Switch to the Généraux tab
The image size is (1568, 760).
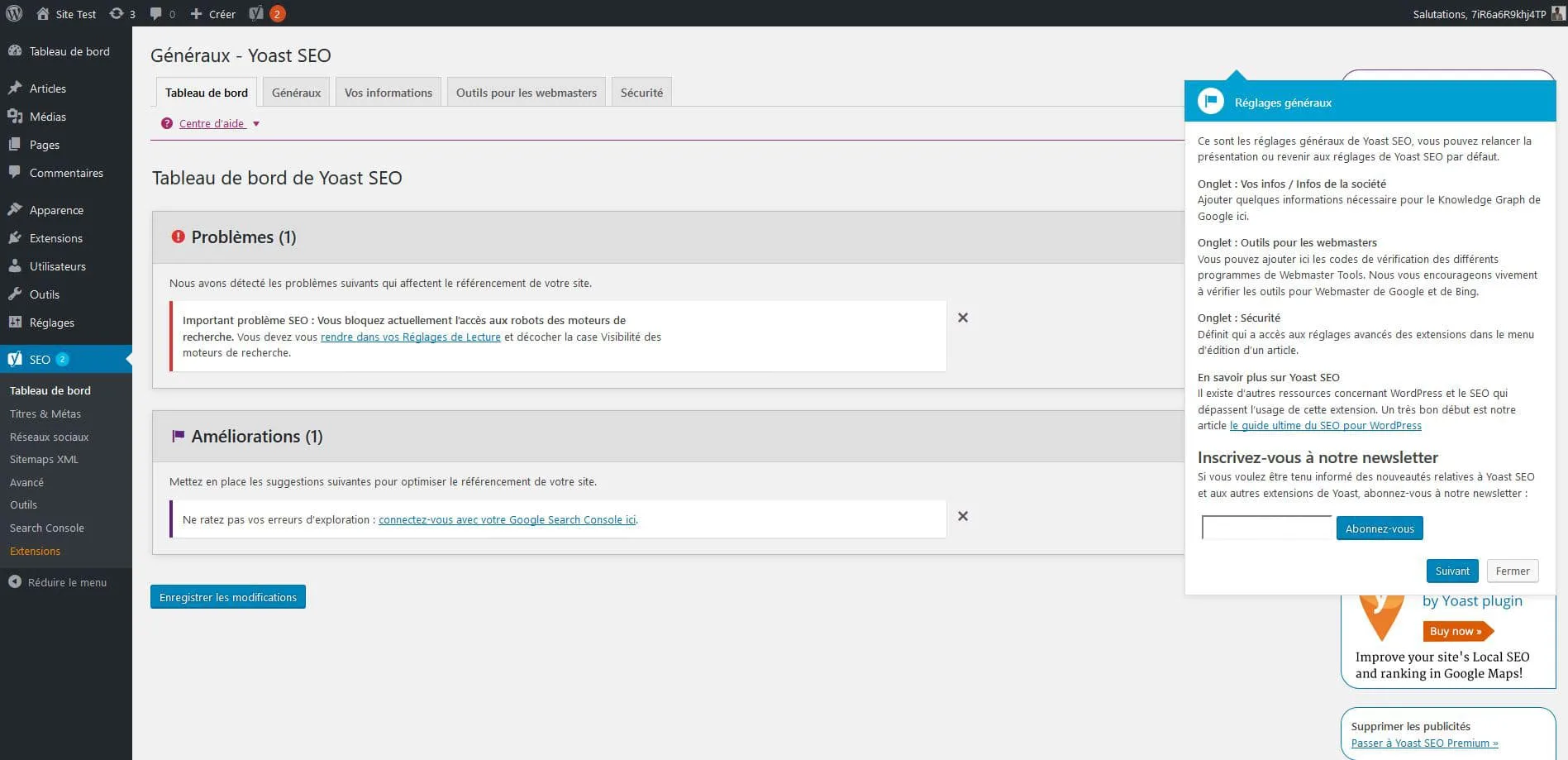(x=297, y=92)
